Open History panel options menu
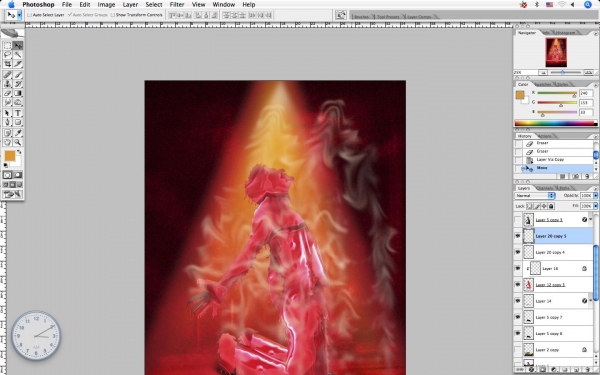Image resolution: width=600 pixels, height=375 pixels. [x=595, y=136]
